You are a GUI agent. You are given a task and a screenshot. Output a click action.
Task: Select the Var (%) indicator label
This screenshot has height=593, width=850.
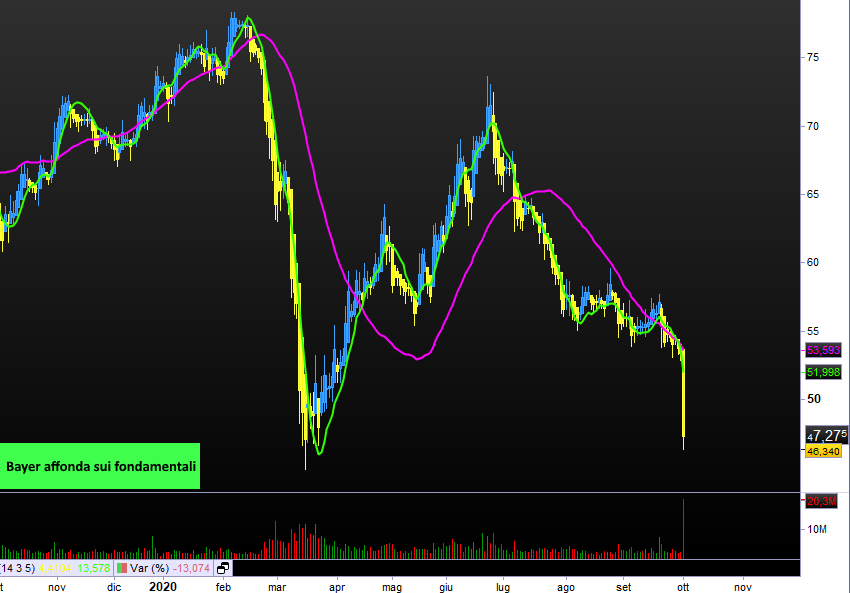[149, 568]
